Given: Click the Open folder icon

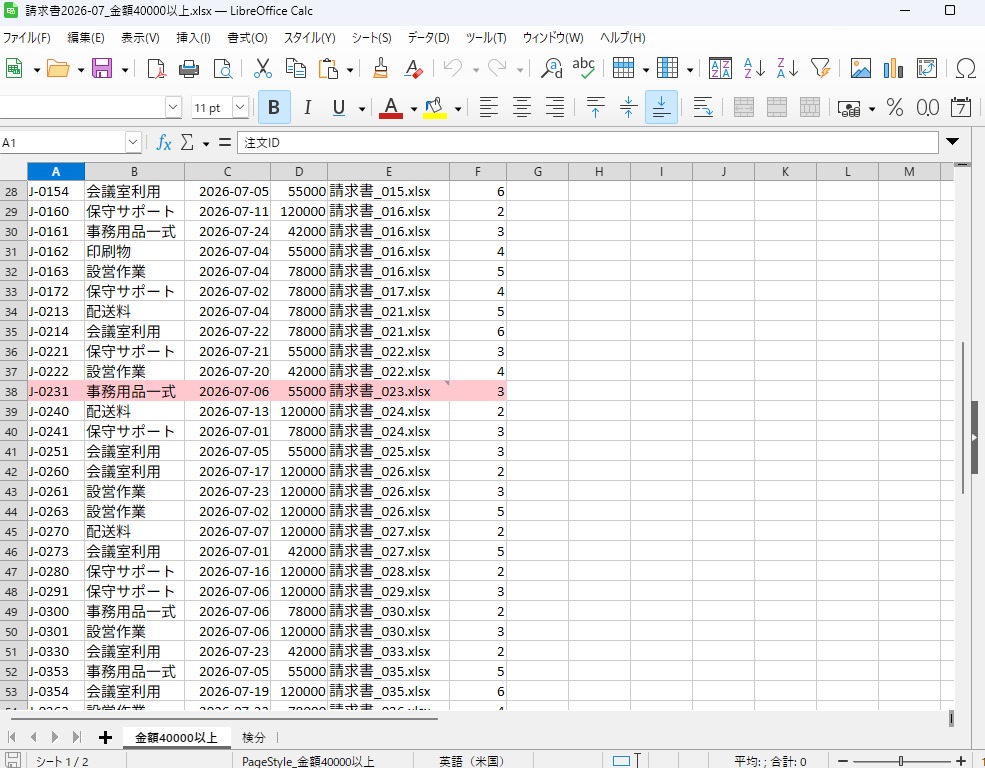Looking at the screenshot, I should 58,68.
